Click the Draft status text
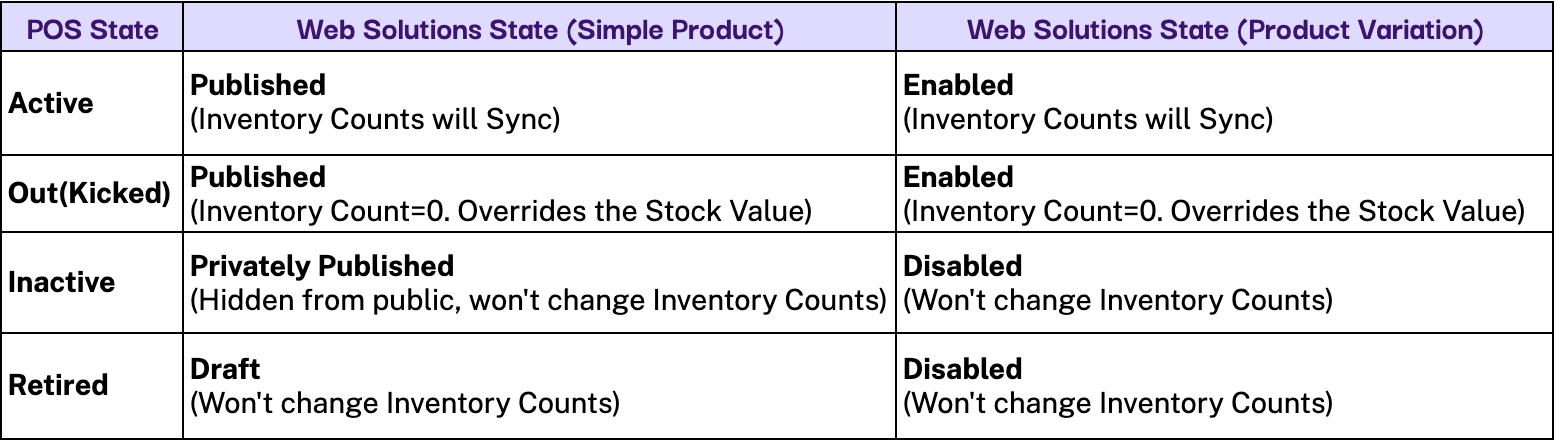The image size is (1554, 444). coord(225,369)
